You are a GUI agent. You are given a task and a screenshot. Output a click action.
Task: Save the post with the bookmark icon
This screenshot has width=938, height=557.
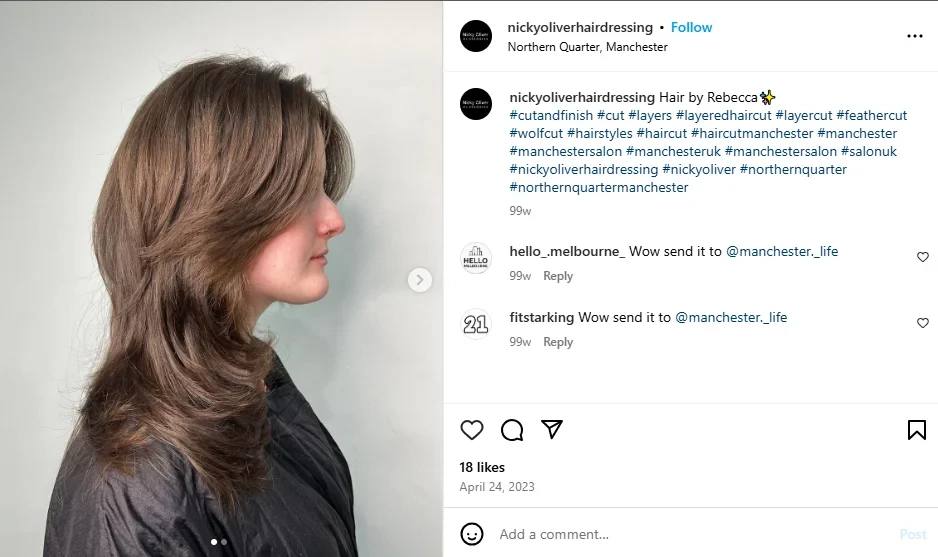tap(916, 430)
